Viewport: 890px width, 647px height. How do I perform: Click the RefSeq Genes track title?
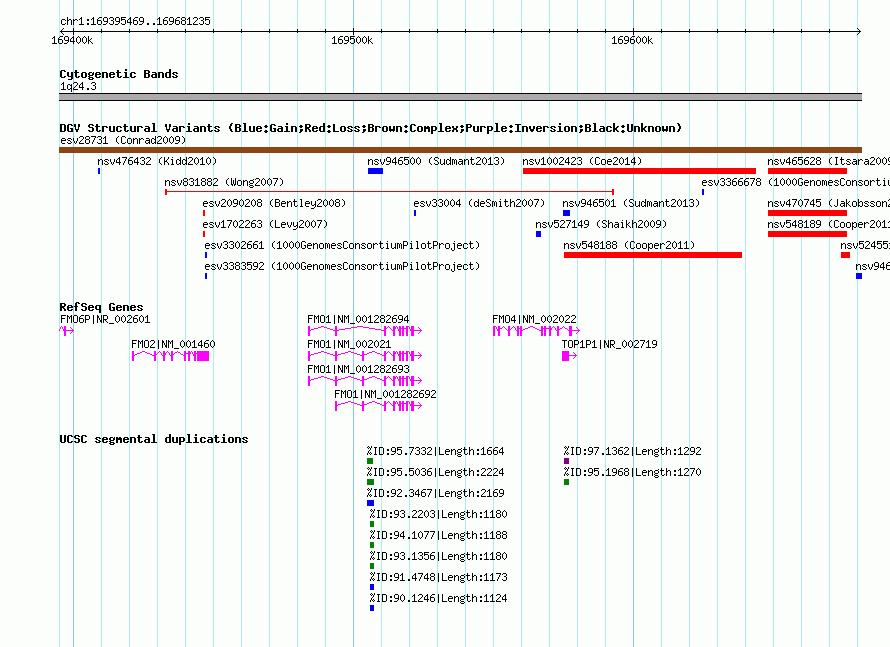(101, 306)
